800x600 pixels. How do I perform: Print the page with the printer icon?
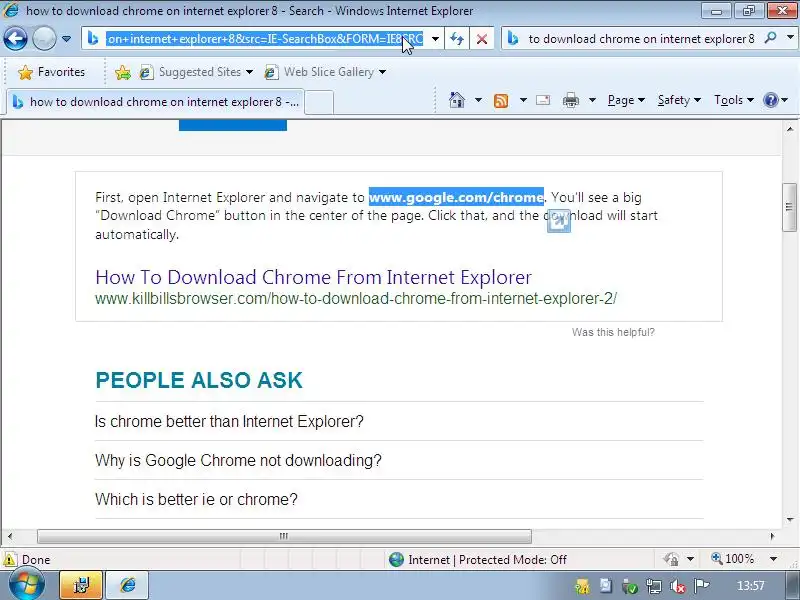coord(570,100)
